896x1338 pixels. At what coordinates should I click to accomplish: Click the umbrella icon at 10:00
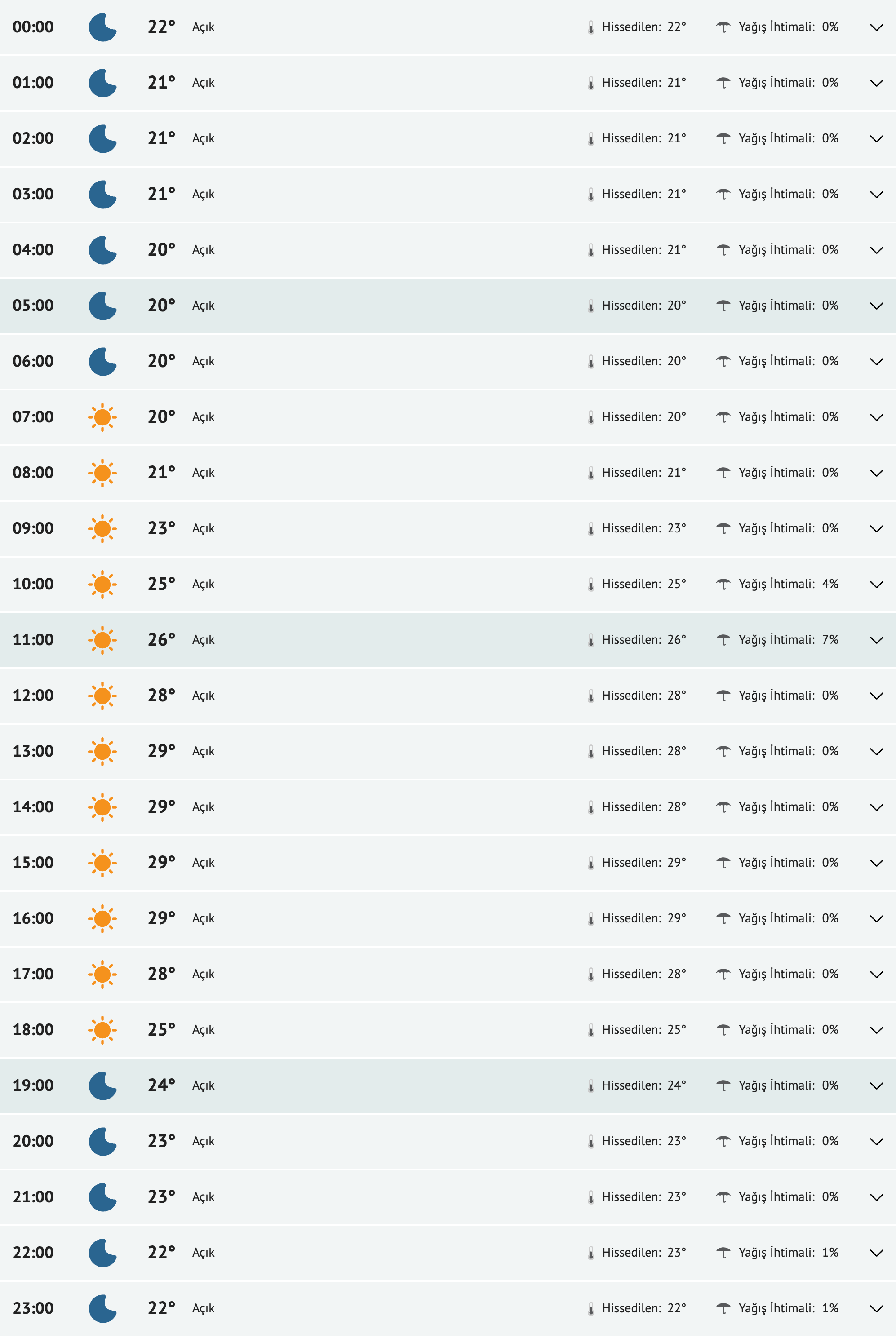point(723,584)
